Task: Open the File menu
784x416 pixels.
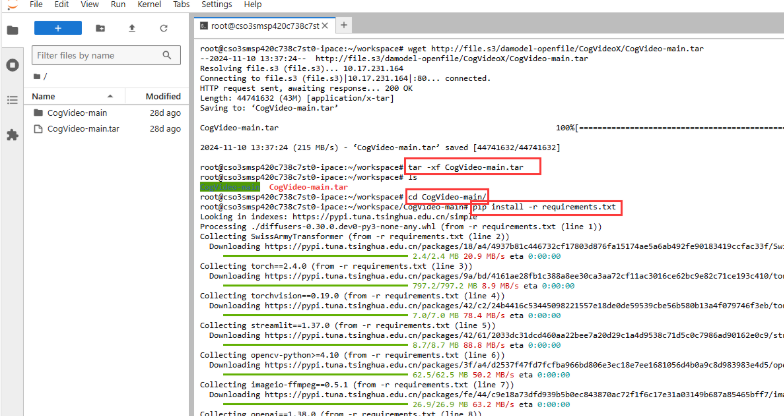Action: tap(36, 4)
